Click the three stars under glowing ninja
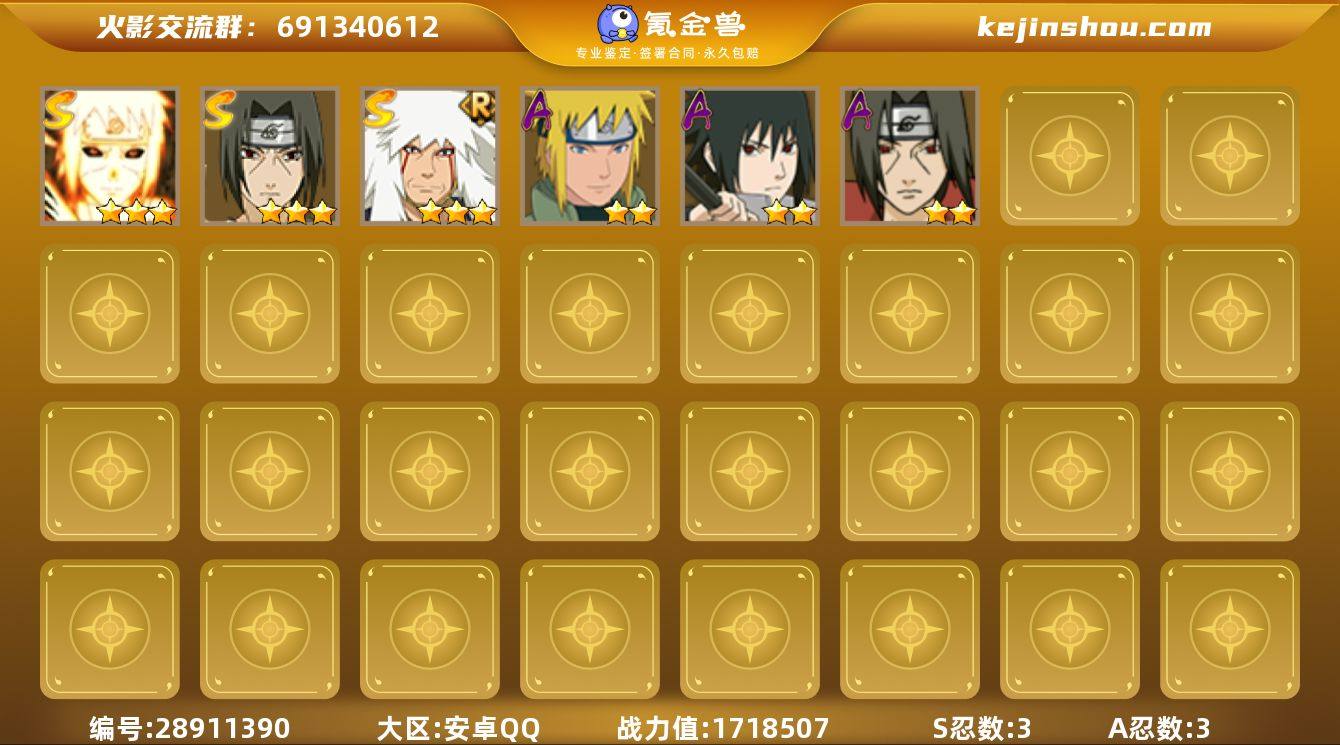Screen dimensions: 1340x745 click(137, 212)
